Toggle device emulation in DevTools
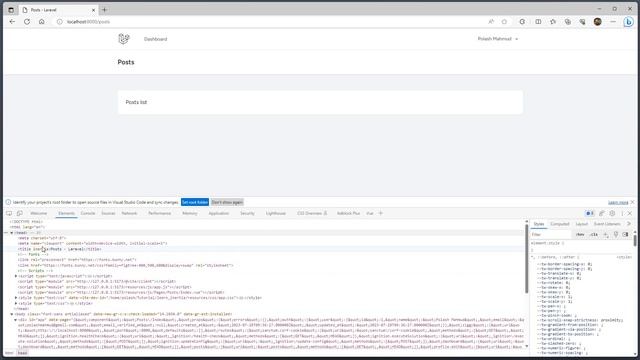This screenshot has height=360, width=640. tap(20, 213)
